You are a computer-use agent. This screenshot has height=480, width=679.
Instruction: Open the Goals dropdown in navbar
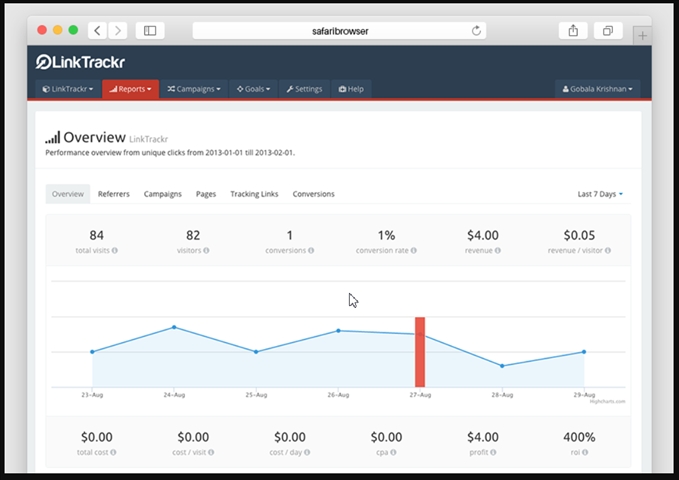click(x=253, y=89)
